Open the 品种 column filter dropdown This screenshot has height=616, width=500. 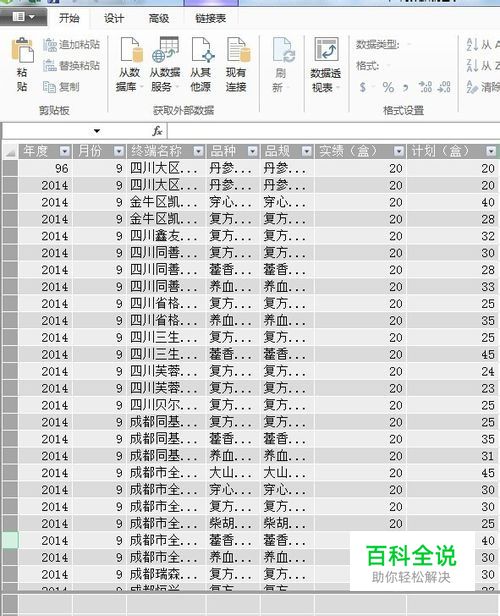[x=253, y=151]
